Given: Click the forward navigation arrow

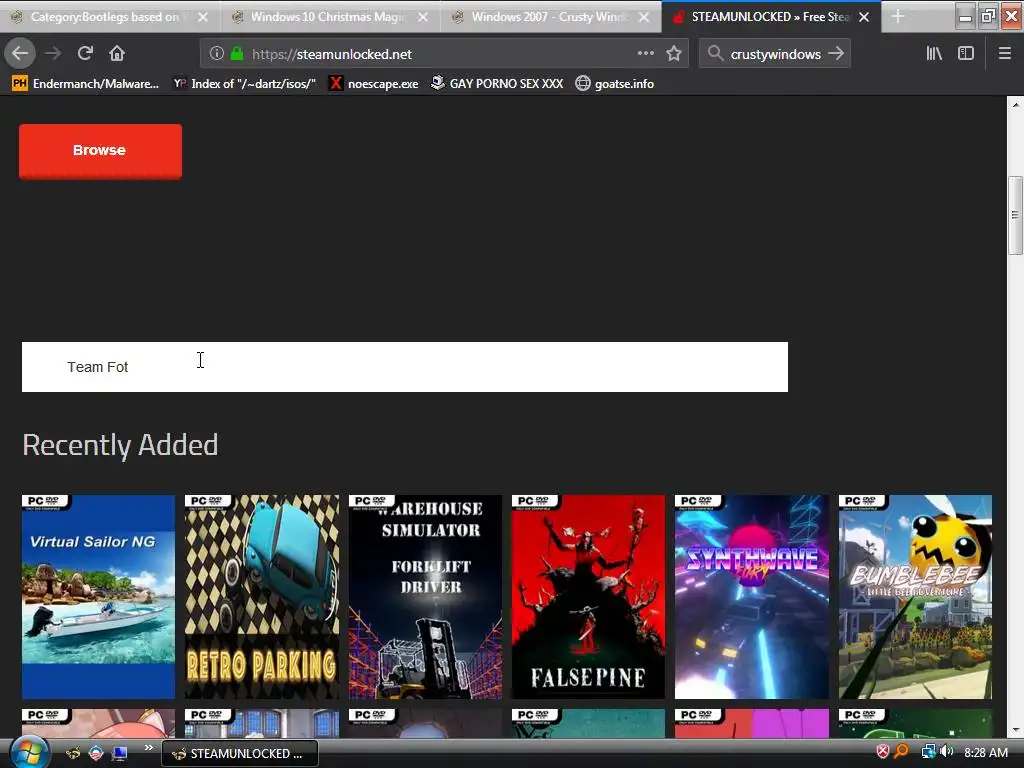Looking at the screenshot, I should click(x=53, y=54).
